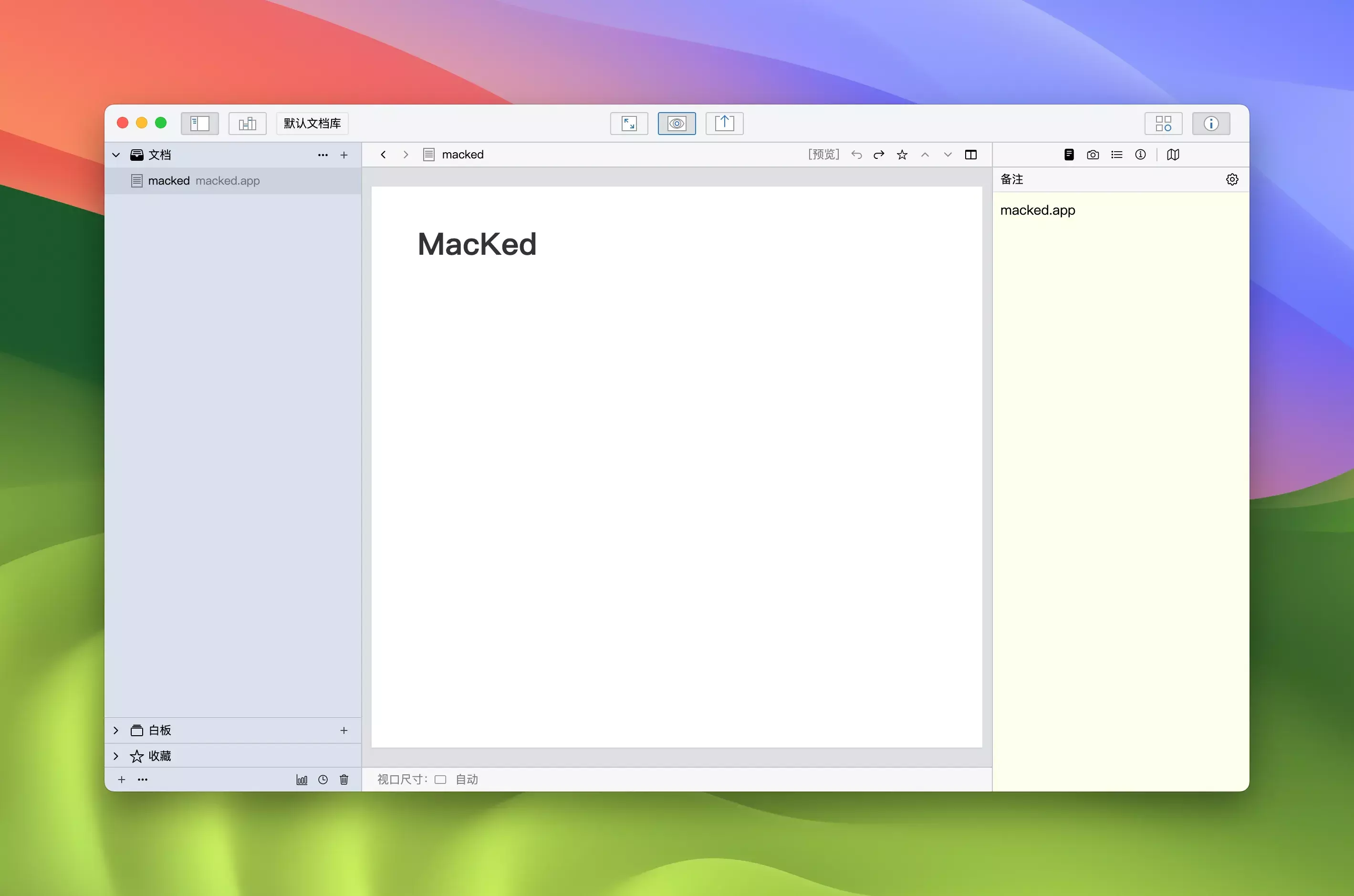Click the kanban board view icon
This screenshot has height=896, width=1354.
coord(248,124)
